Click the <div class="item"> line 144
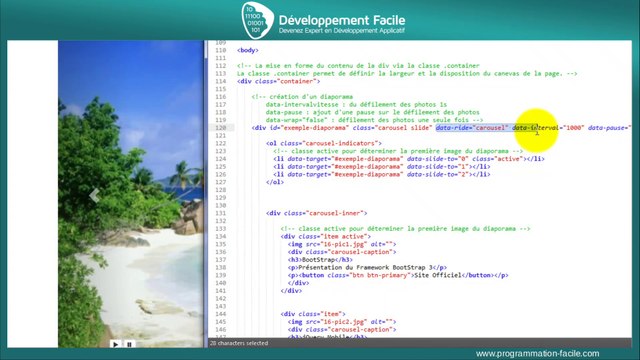640x360 pixels. [x=313, y=314]
